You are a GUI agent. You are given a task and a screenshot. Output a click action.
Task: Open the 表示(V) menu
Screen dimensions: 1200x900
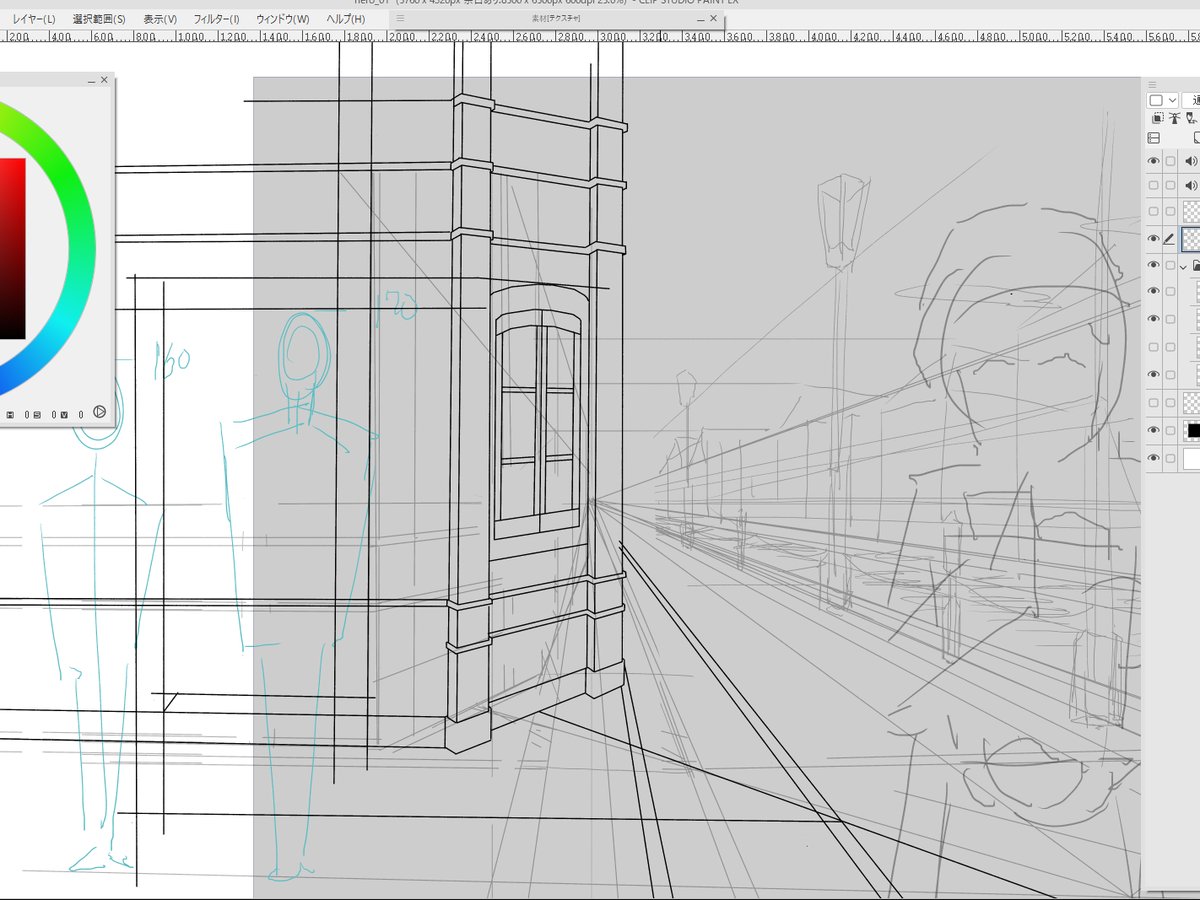pos(160,19)
